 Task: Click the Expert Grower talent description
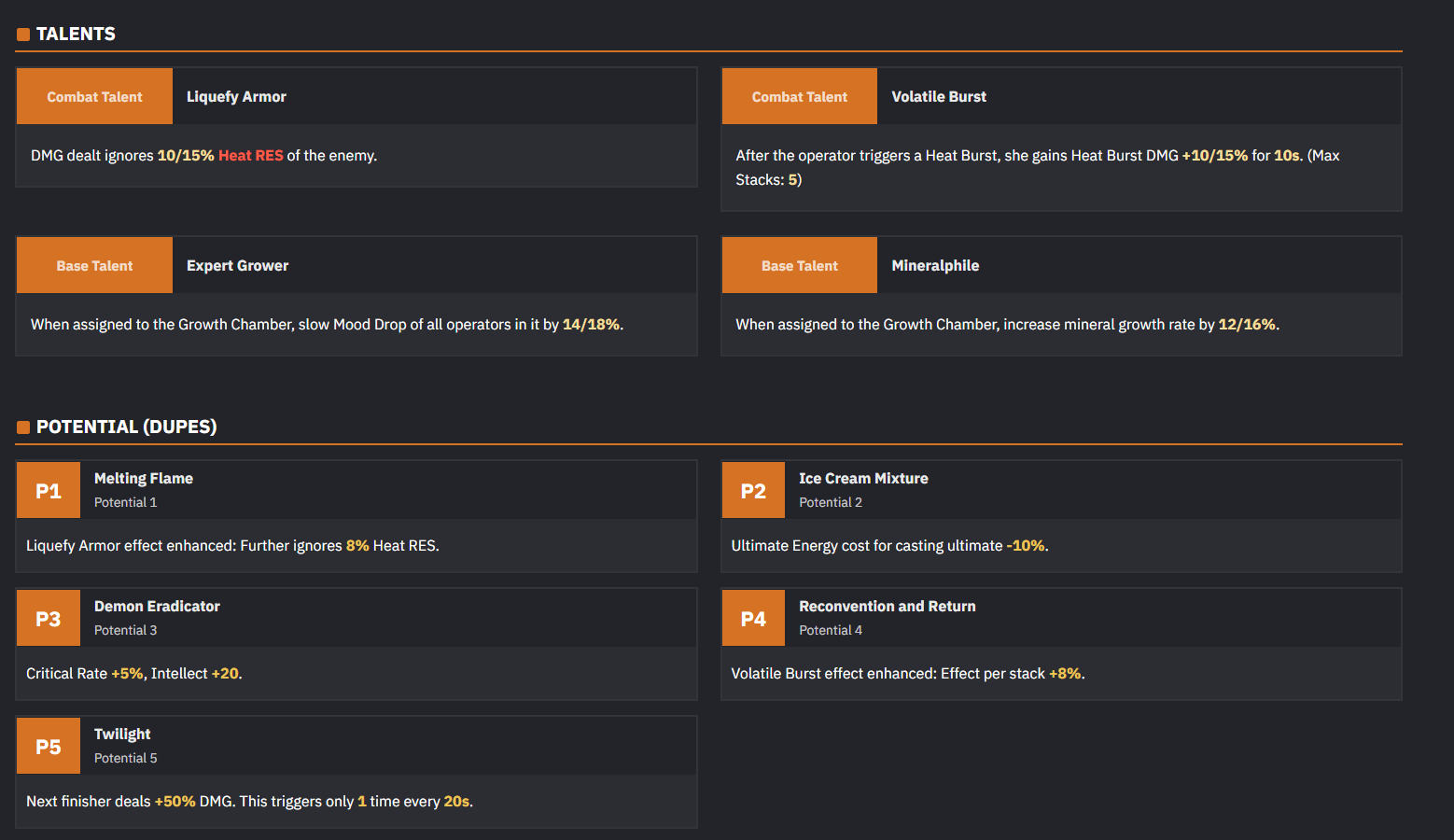pyautogui.click(x=327, y=324)
